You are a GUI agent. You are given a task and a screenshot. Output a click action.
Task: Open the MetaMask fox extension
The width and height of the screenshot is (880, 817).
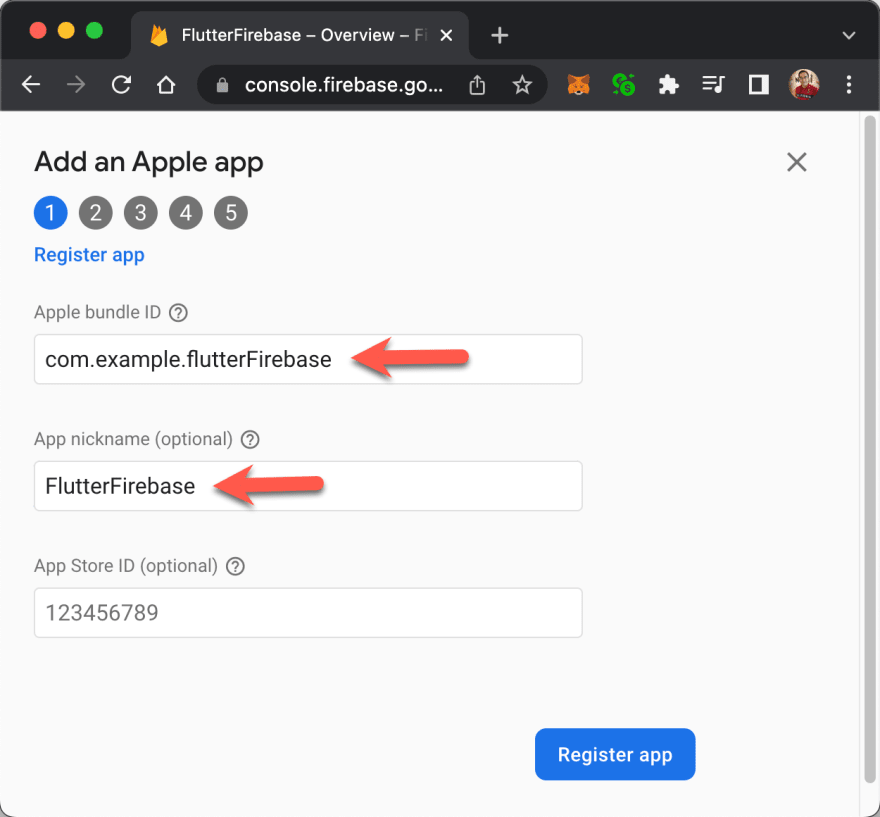point(579,85)
